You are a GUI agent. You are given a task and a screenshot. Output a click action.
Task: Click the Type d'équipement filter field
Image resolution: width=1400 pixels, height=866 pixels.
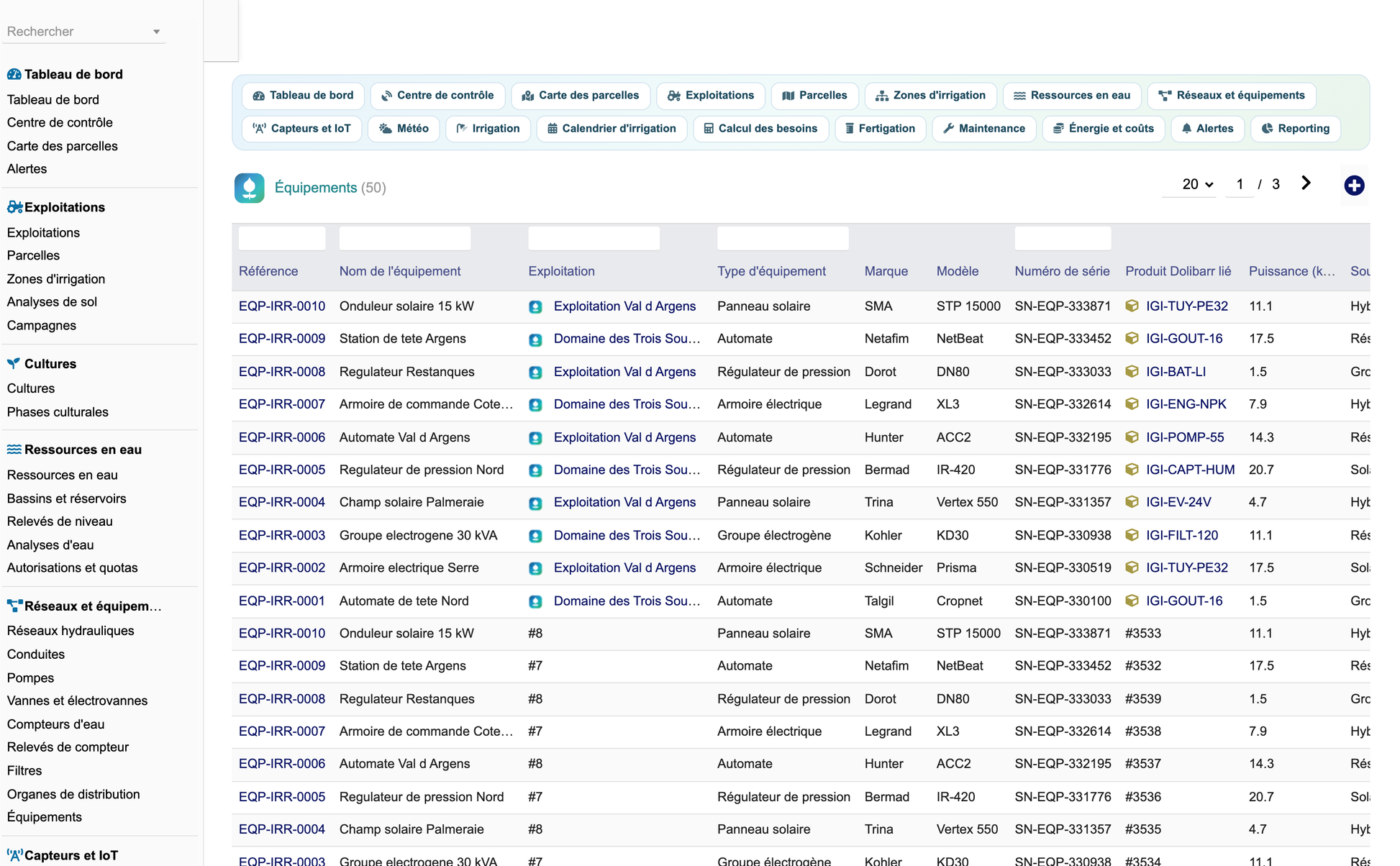[783, 238]
